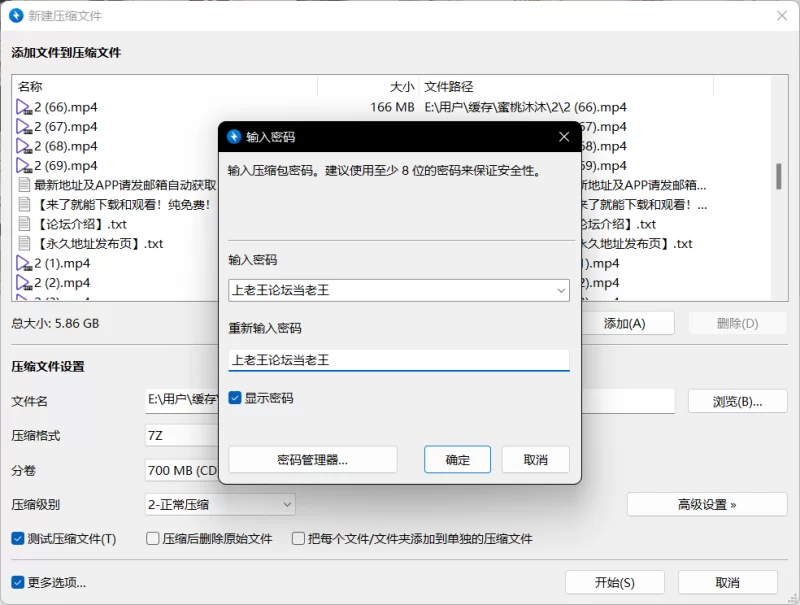The image size is (800, 605).
Task: Confirm password with the 确定 button
Action: click(457, 460)
